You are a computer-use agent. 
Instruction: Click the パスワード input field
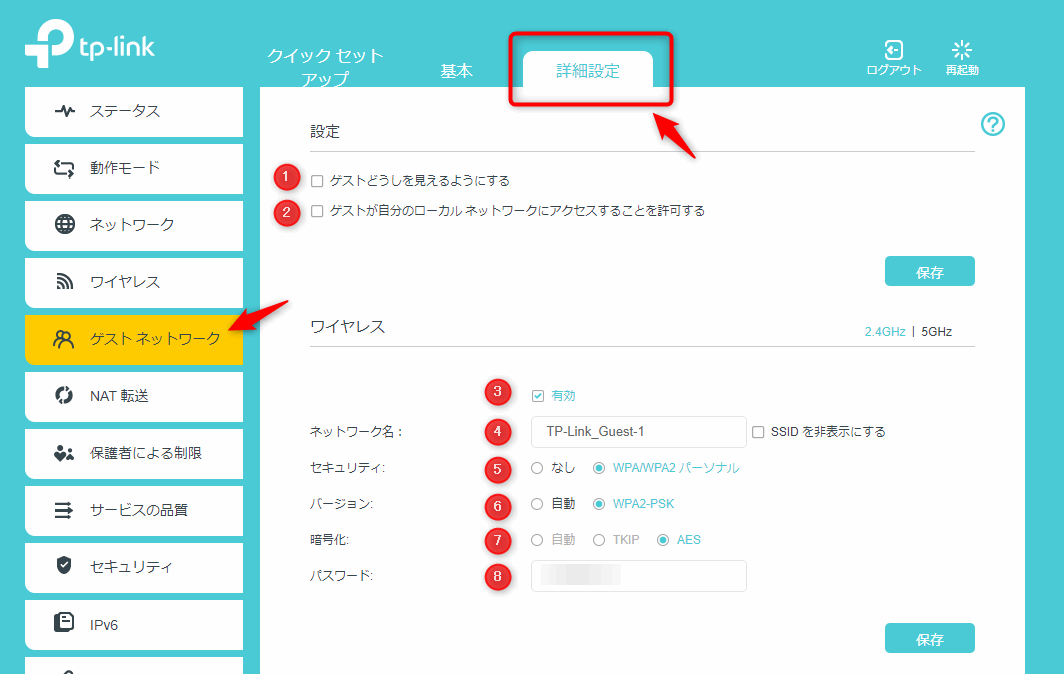[x=639, y=576]
